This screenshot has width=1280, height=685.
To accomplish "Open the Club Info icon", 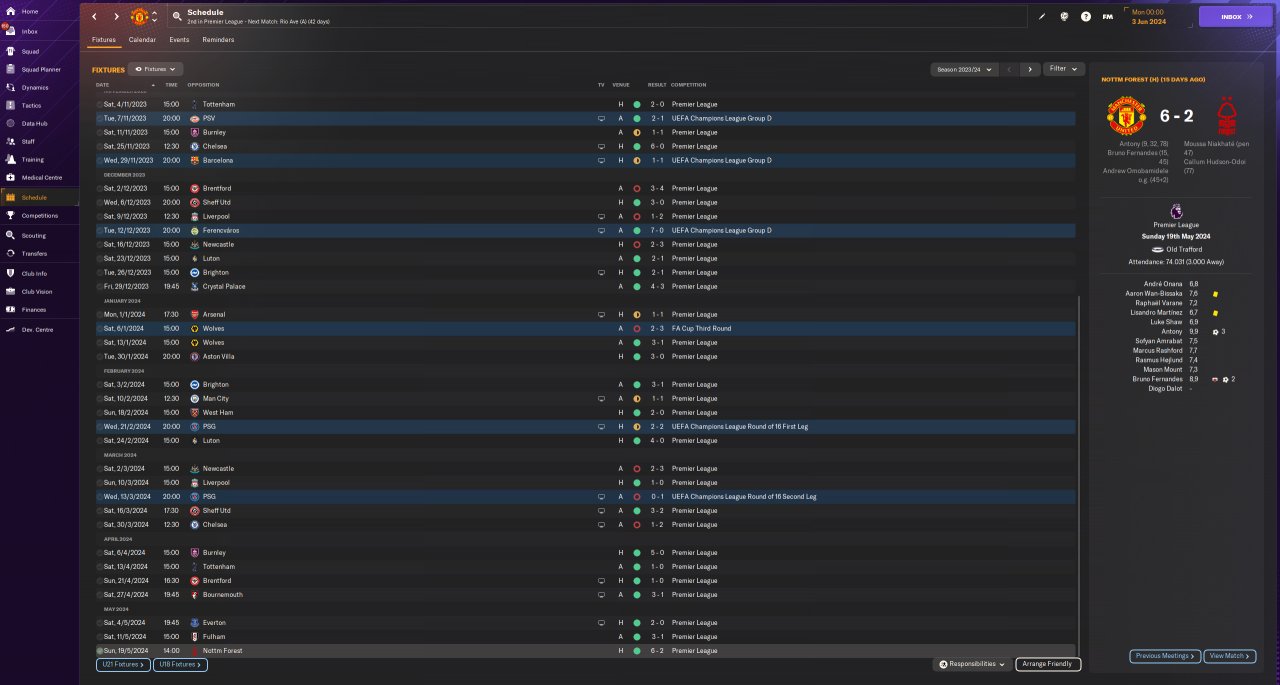I will click(10, 273).
